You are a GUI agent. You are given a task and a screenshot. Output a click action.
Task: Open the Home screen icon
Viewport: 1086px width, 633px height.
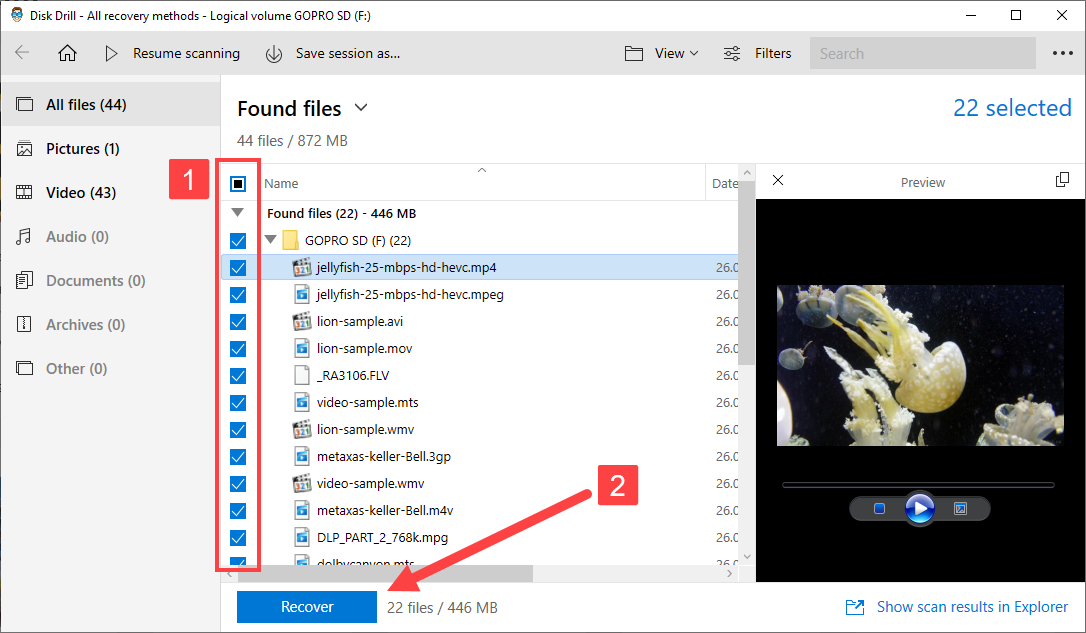[x=67, y=53]
